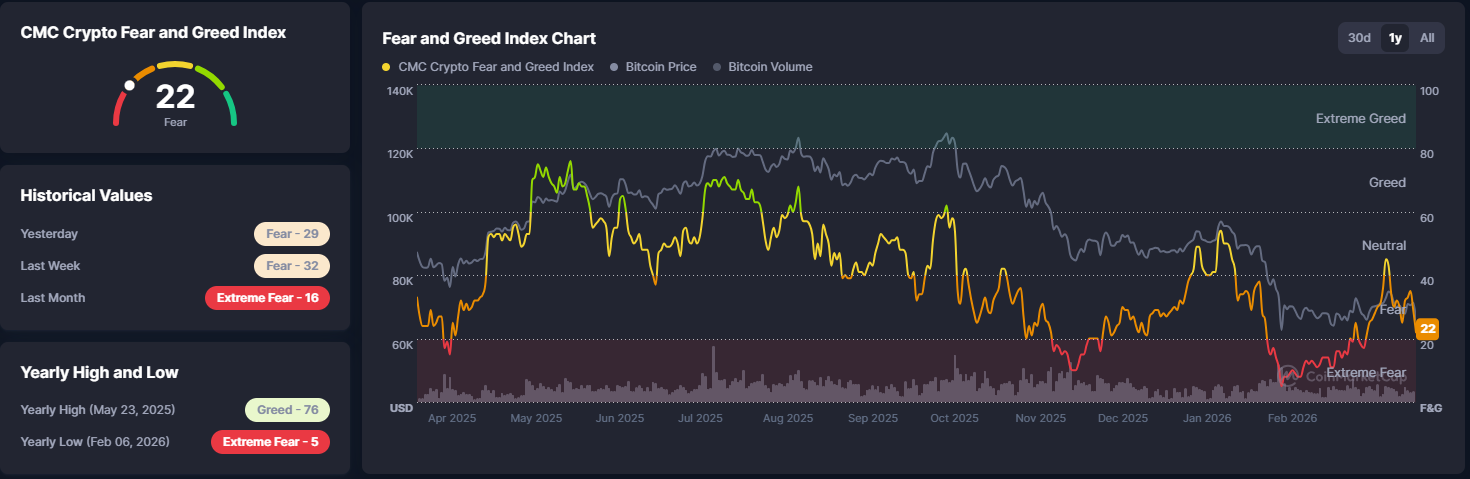Image resolution: width=1470 pixels, height=479 pixels.
Task: Click the Extreme Fear zone label on chart
Action: click(1366, 373)
